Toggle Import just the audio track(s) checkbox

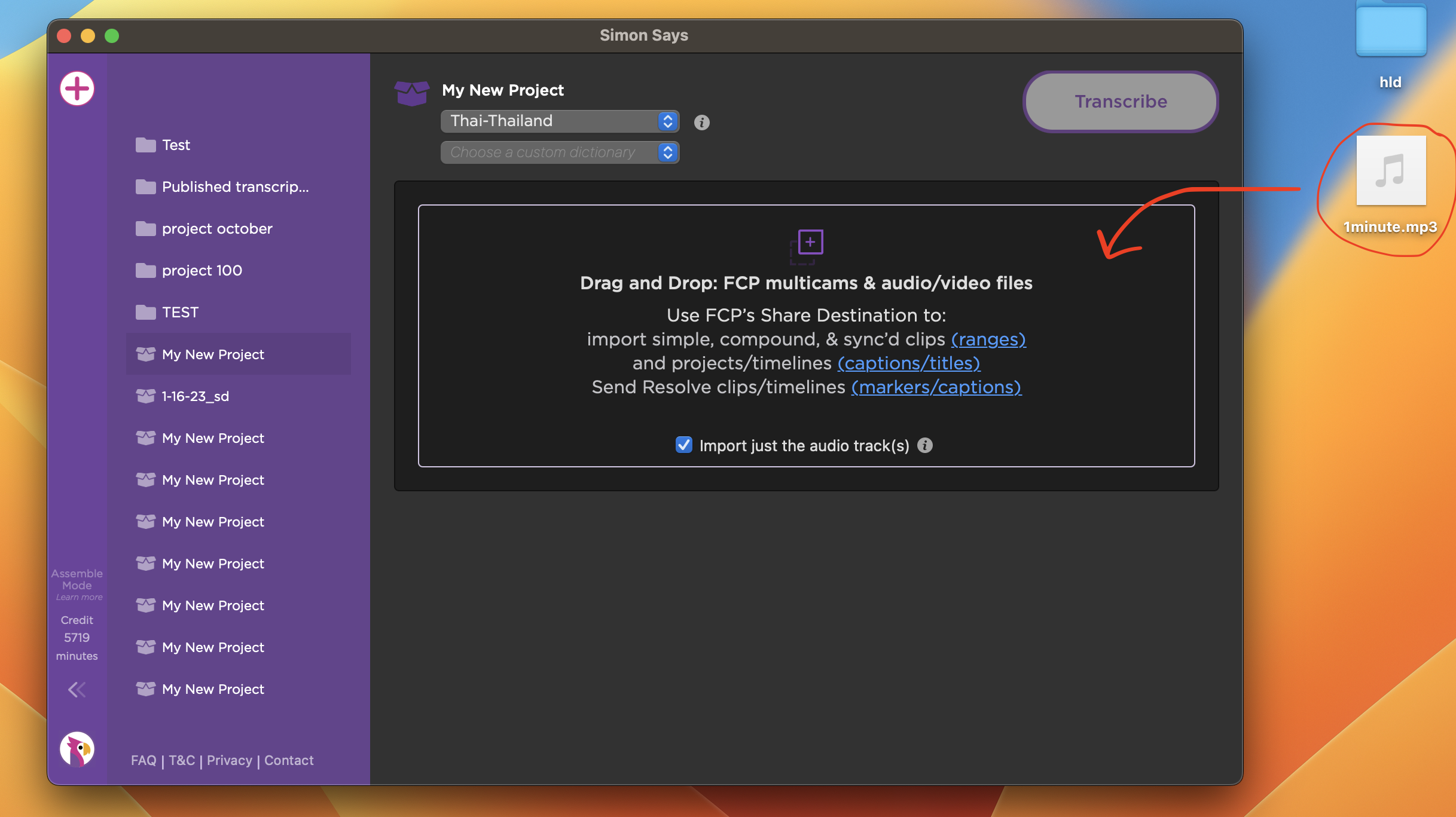click(x=683, y=445)
